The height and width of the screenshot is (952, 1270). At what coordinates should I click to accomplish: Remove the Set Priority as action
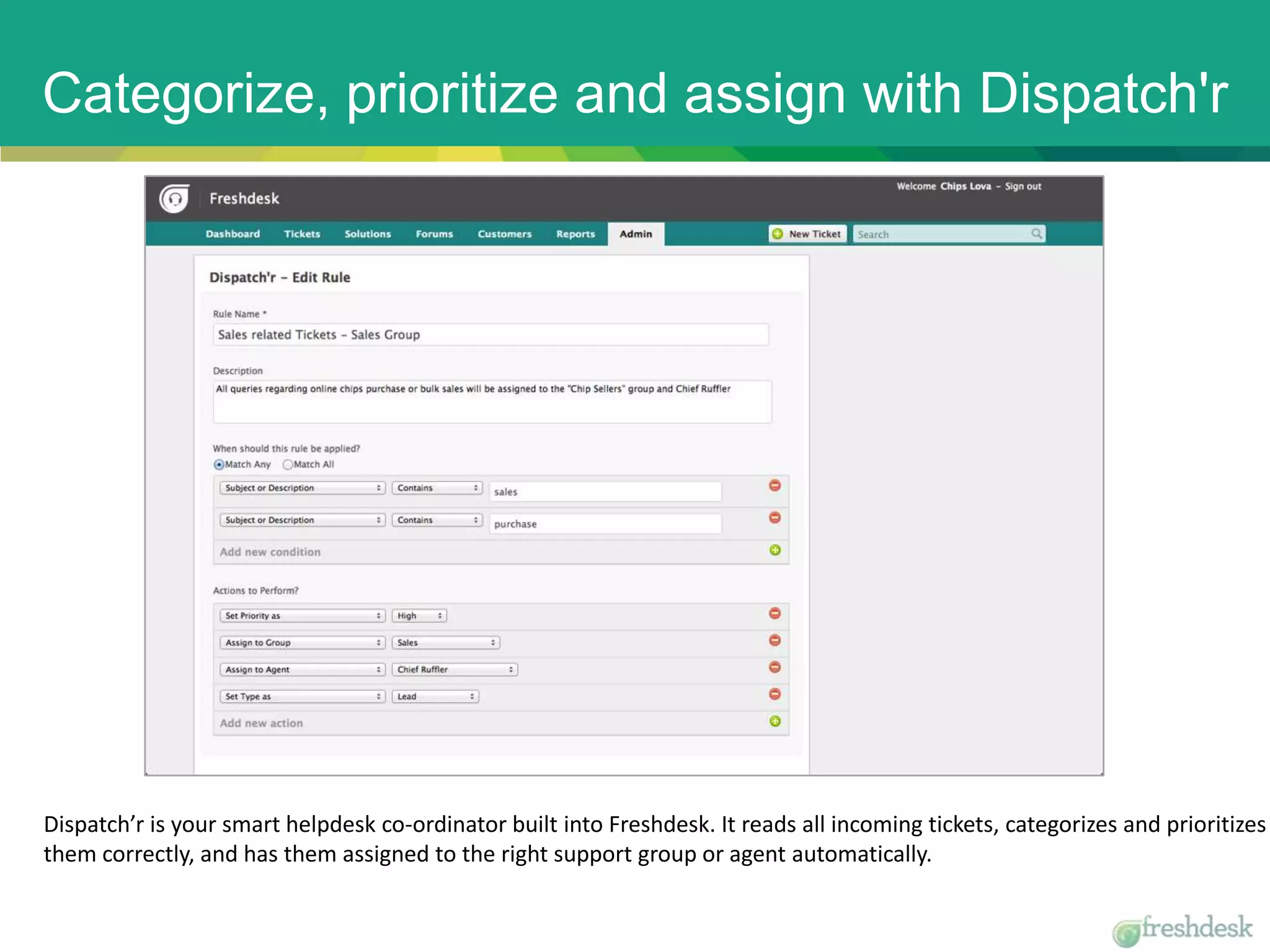tap(775, 614)
